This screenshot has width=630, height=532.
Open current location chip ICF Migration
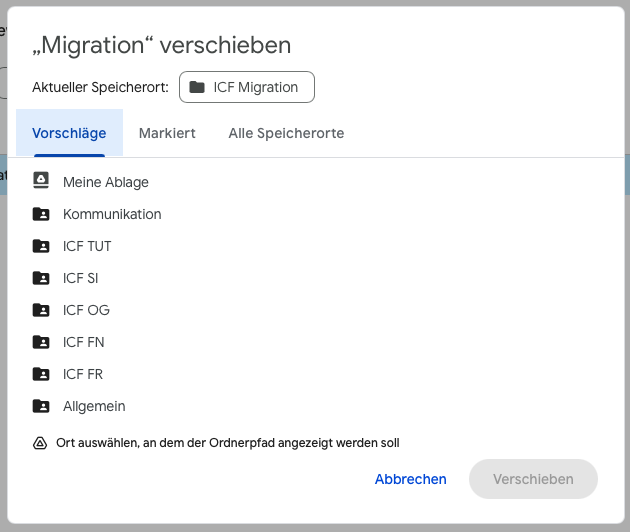tap(246, 87)
